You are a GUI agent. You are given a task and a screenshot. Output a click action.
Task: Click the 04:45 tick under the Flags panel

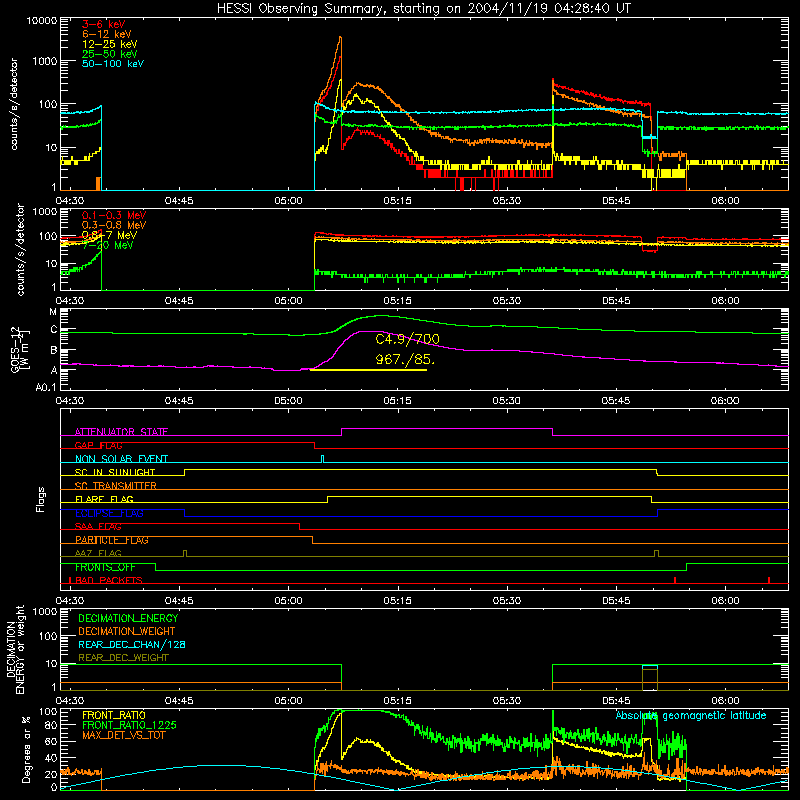click(x=179, y=601)
